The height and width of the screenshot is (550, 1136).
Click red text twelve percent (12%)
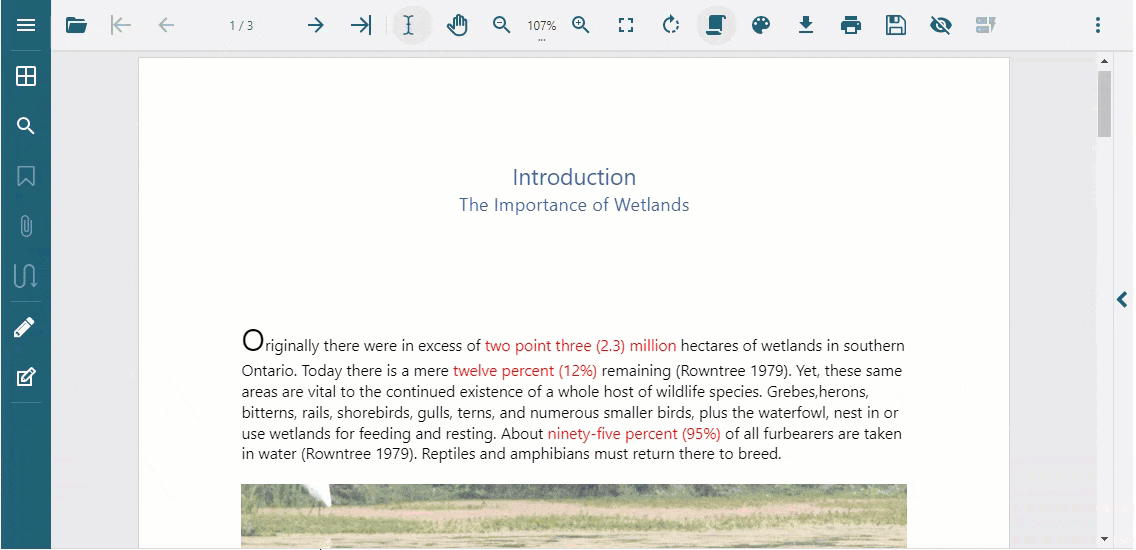point(525,371)
